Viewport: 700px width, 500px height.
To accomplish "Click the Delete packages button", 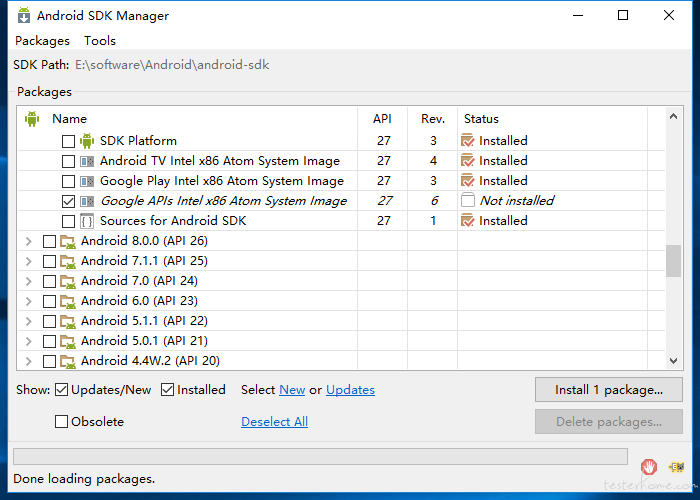I will tap(609, 422).
